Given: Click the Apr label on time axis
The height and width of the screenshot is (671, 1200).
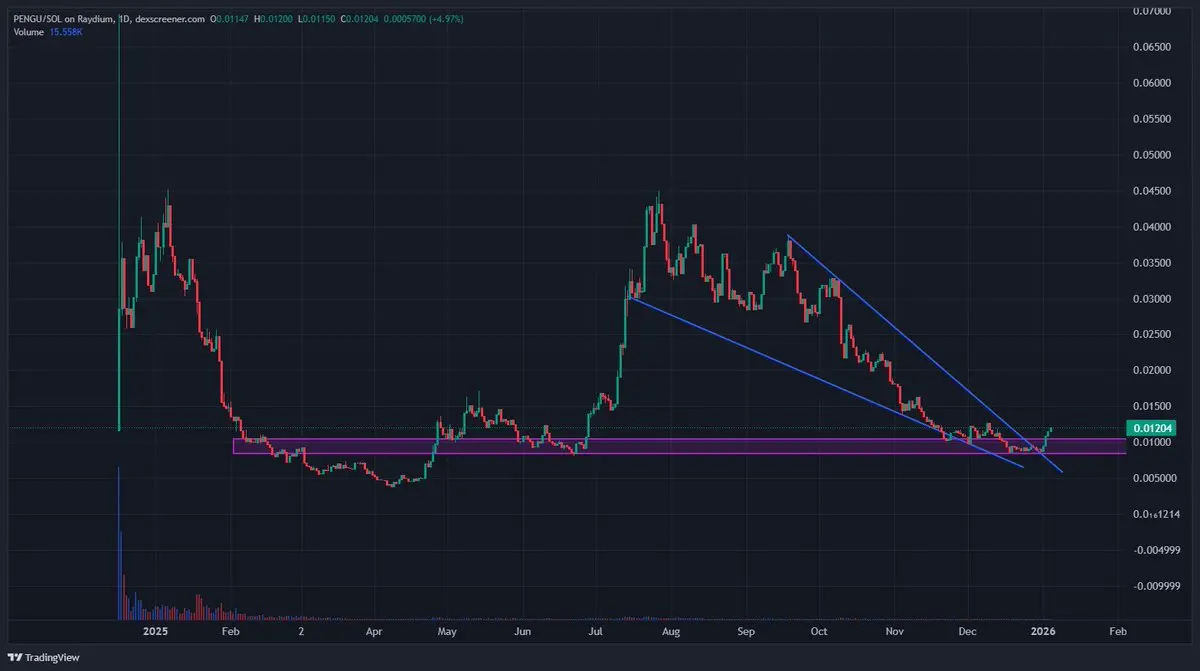Looking at the screenshot, I should [374, 632].
